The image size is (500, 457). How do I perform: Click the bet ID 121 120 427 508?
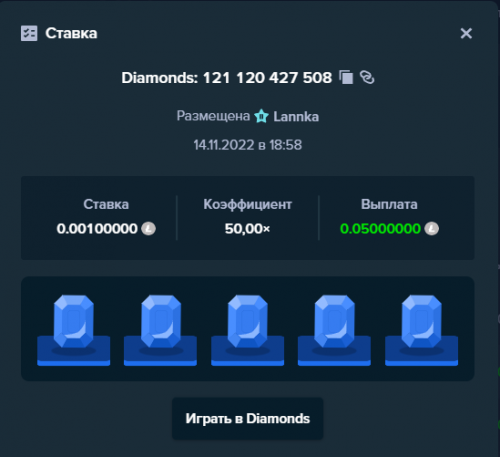click(x=267, y=78)
